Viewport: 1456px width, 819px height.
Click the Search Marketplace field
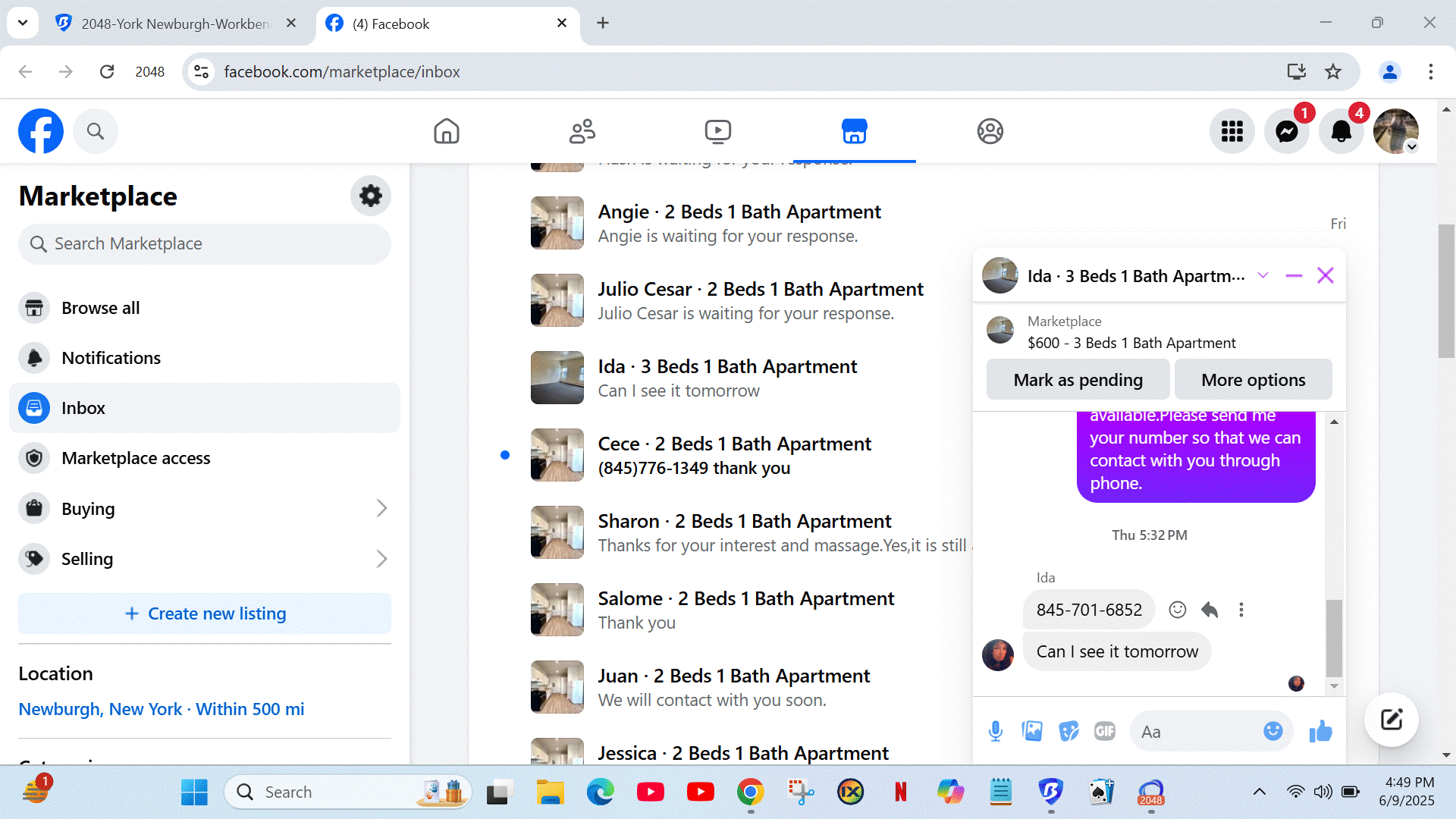pyautogui.click(x=205, y=243)
